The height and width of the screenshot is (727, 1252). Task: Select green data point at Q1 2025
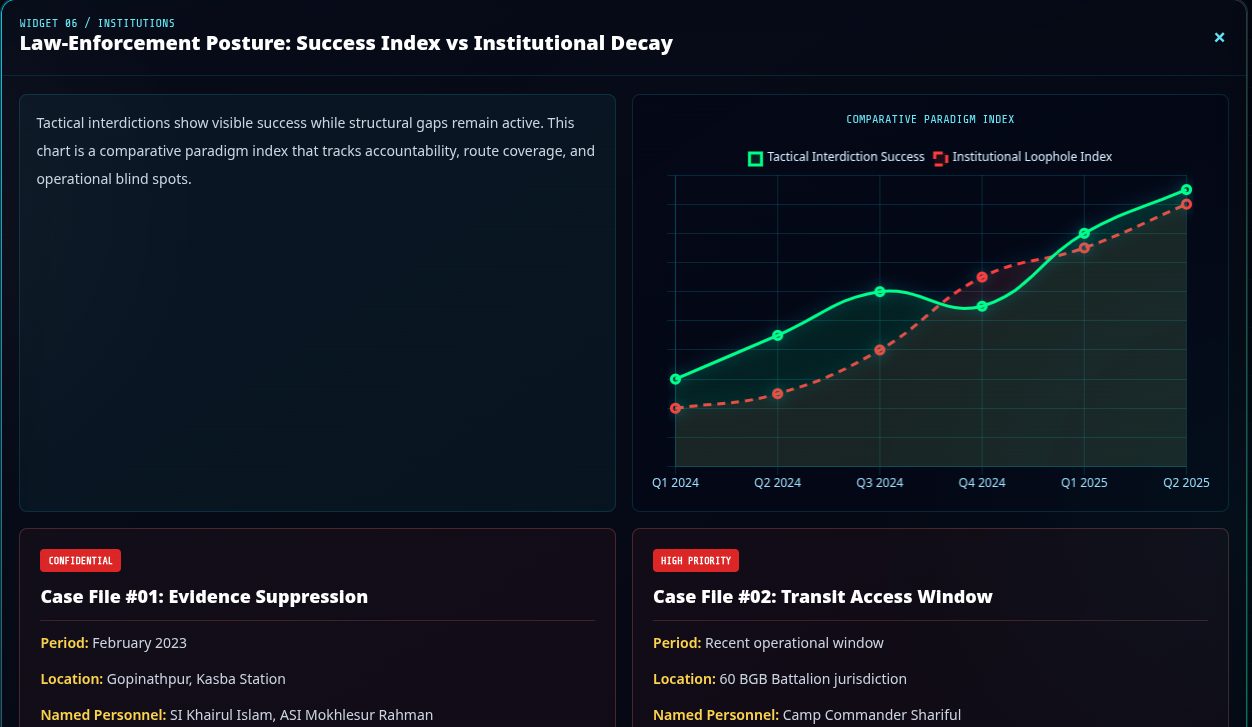point(1084,233)
